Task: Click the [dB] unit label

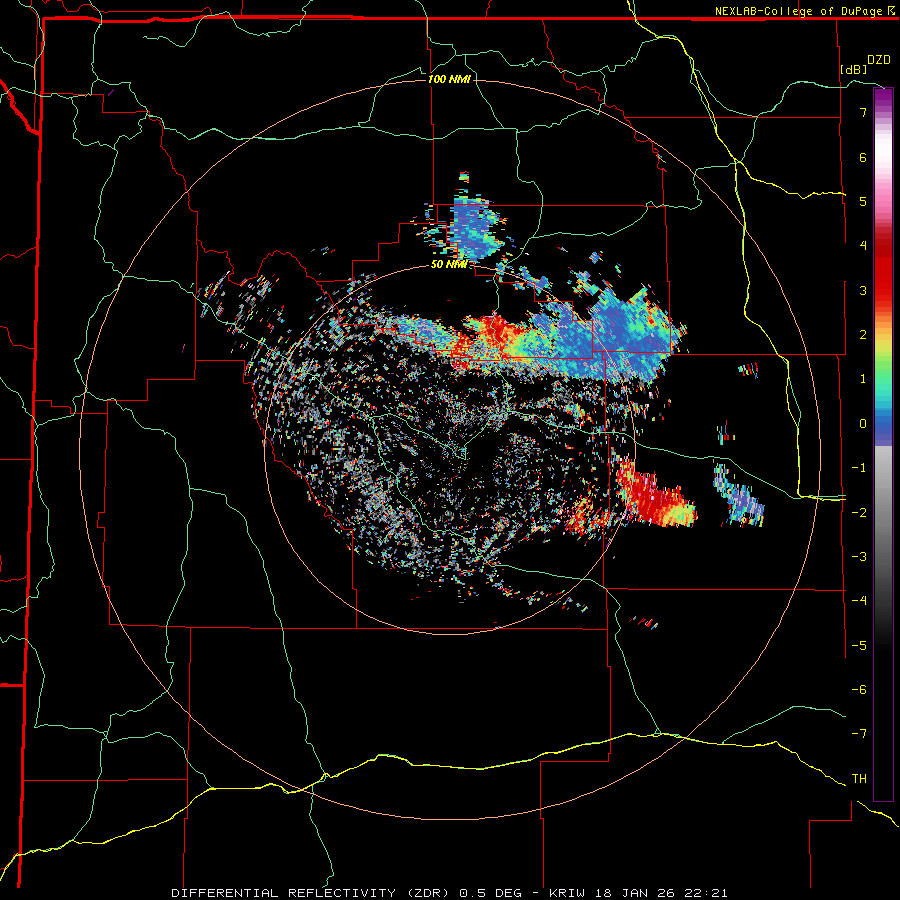Action: 854,69
